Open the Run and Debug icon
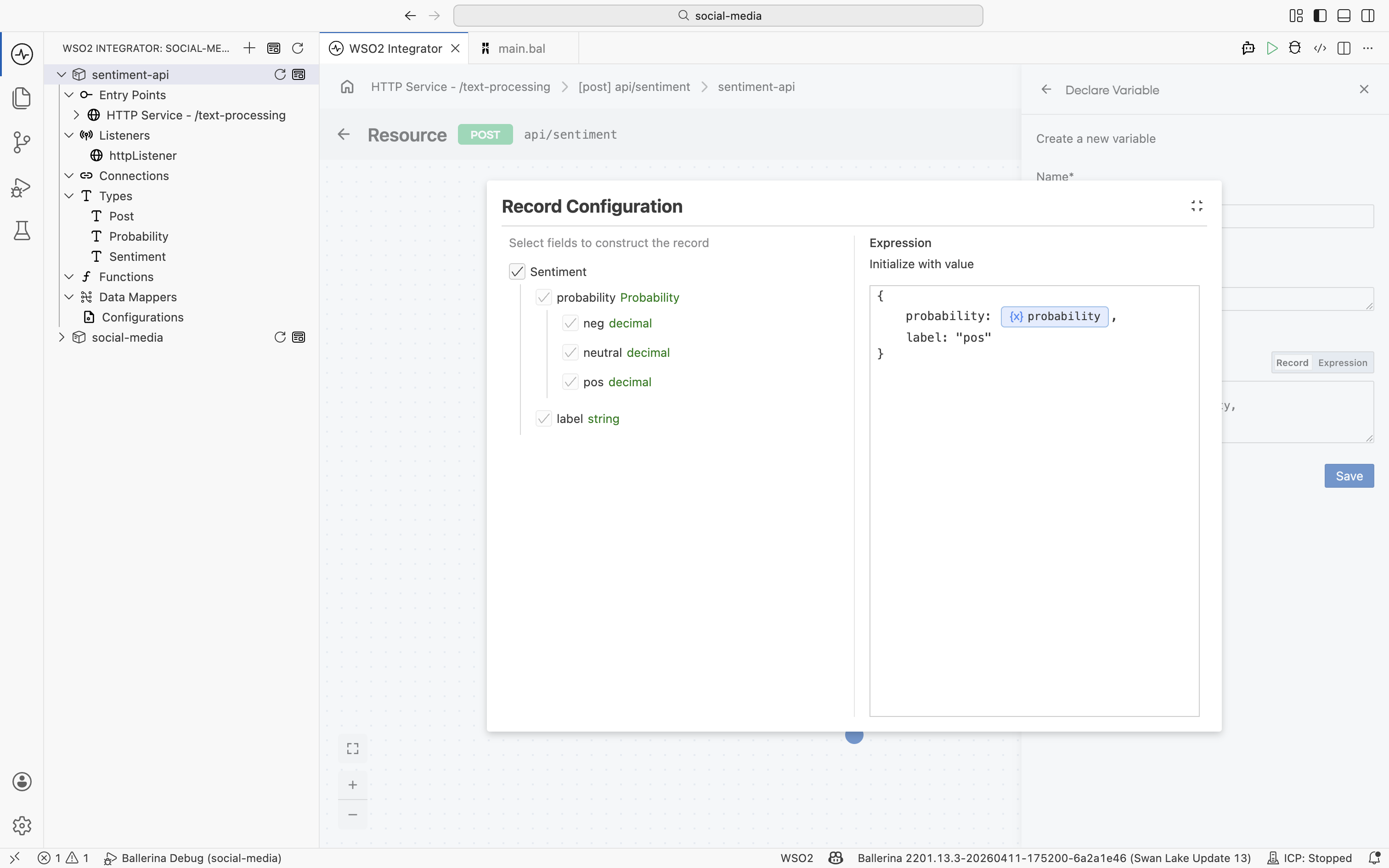 (x=22, y=187)
